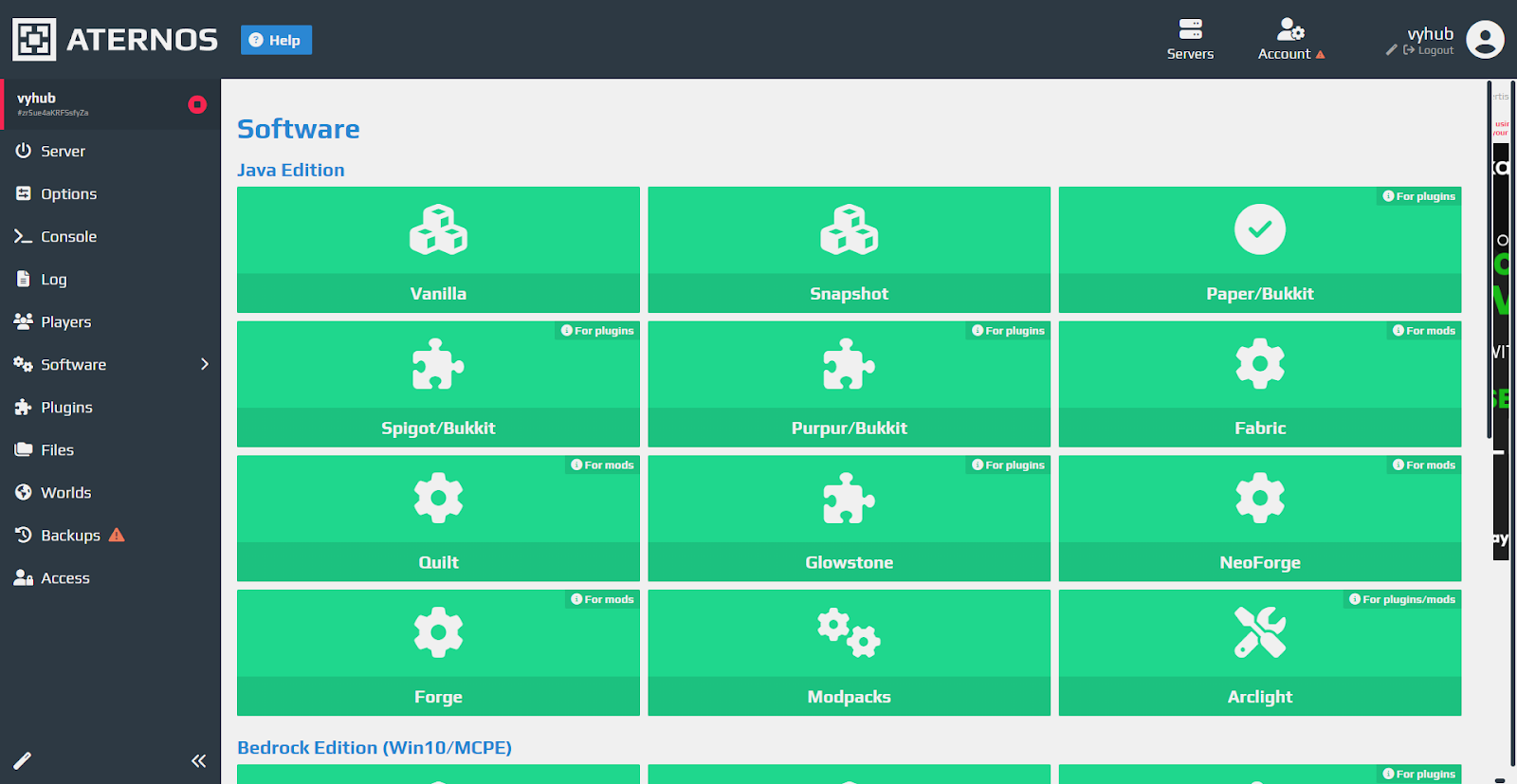Select the Snapshot cubes icon

point(850,229)
